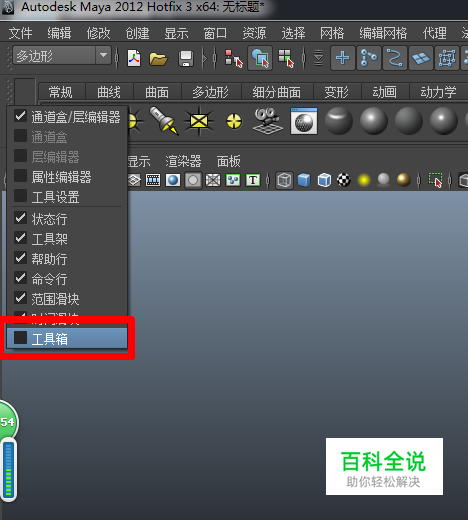Check the 属性编辑器 option
The image size is (468, 520).
coord(67,177)
